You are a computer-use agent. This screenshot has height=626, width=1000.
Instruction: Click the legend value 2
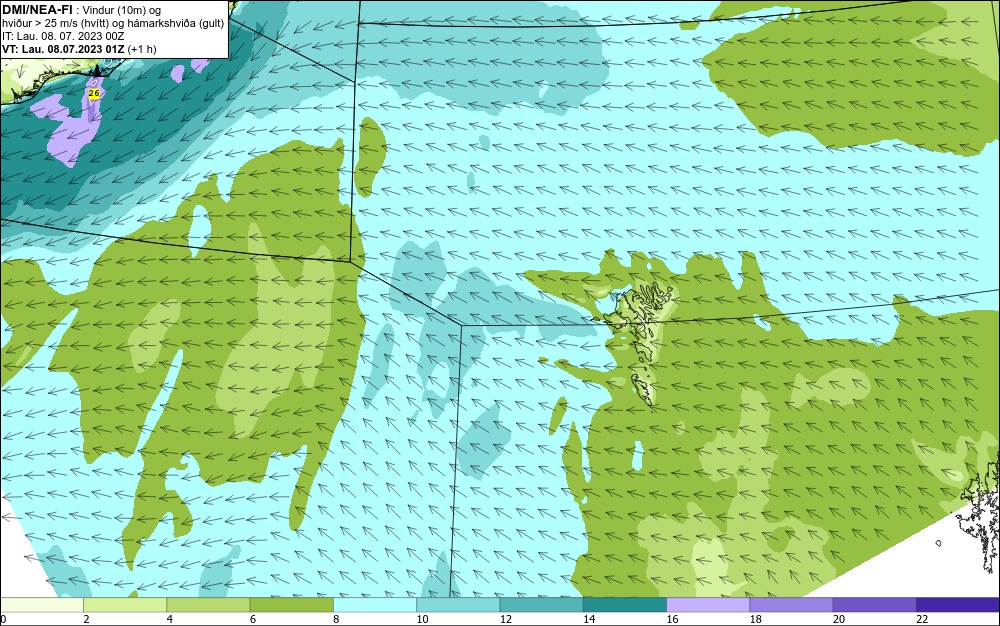[x=86, y=620]
